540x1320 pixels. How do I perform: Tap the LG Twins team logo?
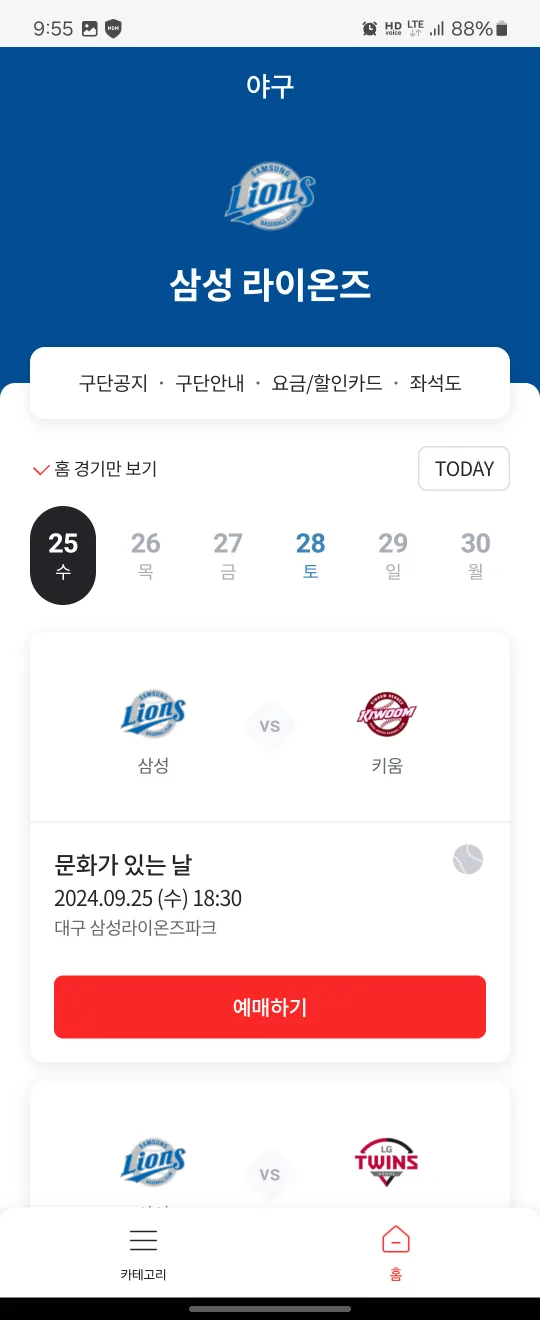pos(386,1161)
